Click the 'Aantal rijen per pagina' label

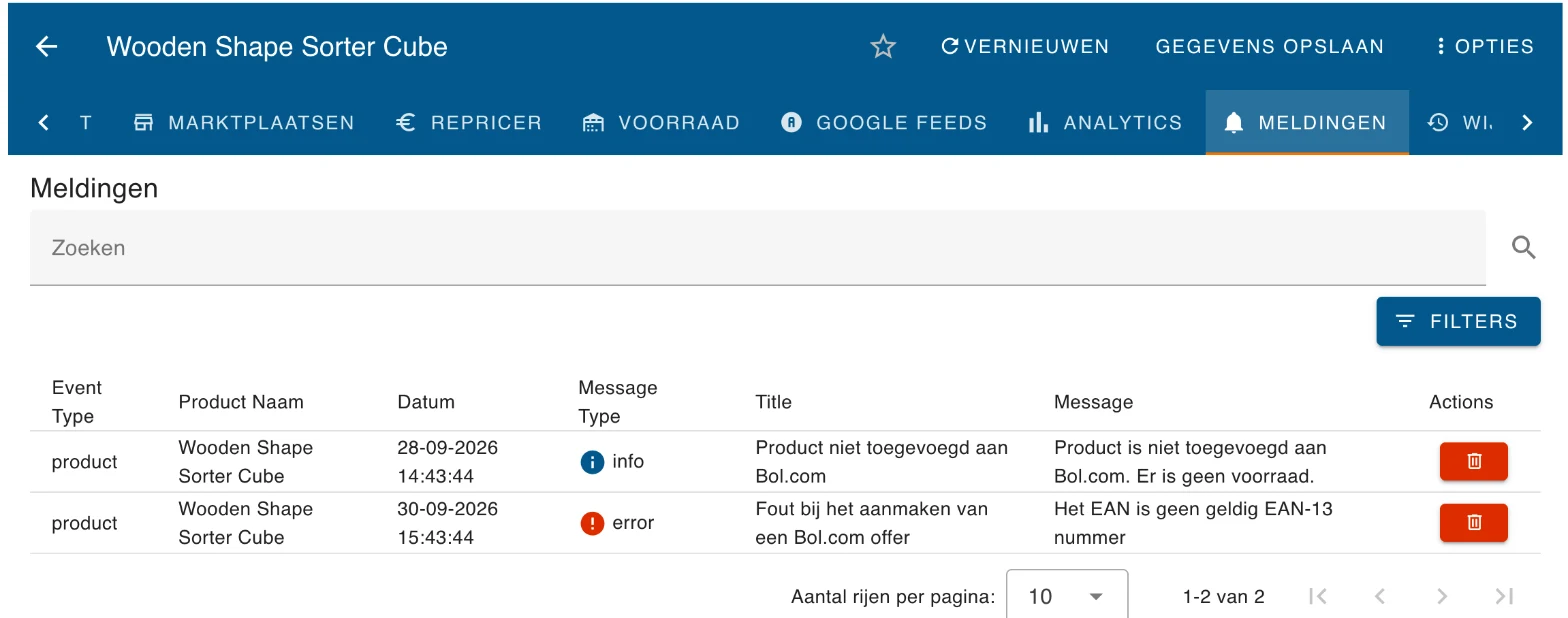click(893, 597)
